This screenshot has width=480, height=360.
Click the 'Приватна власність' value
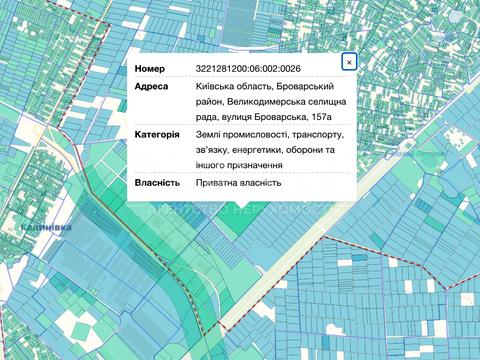(x=238, y=183)
